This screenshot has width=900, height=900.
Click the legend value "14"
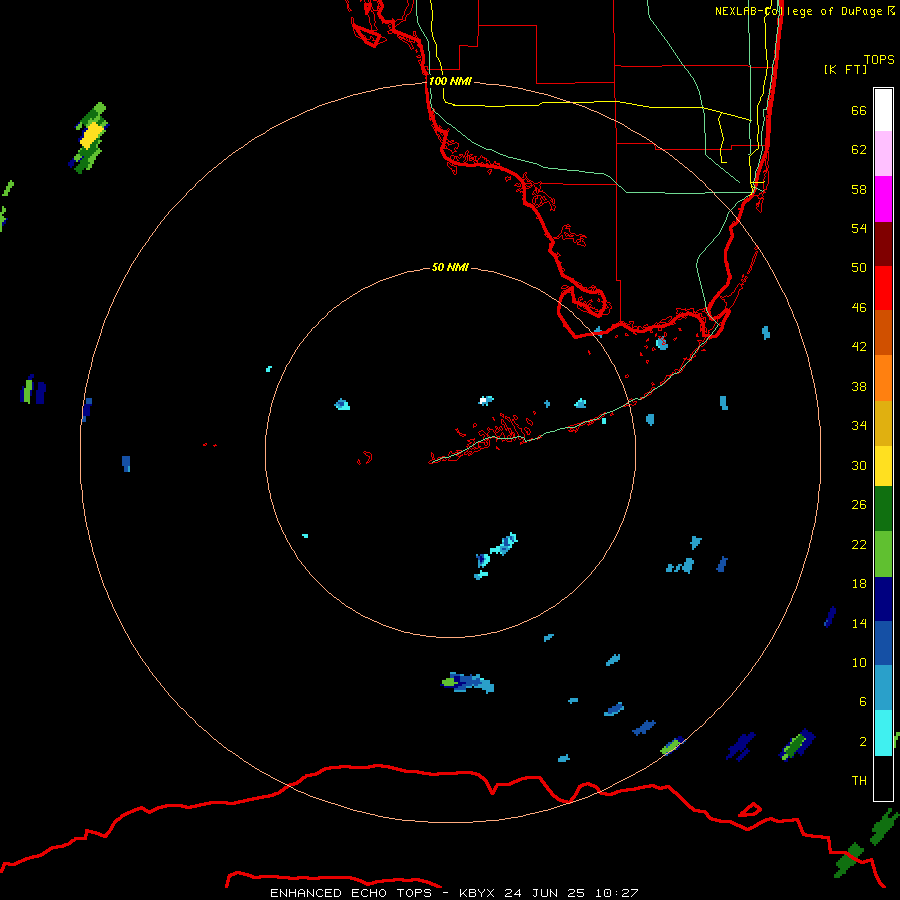click(859, 623)
